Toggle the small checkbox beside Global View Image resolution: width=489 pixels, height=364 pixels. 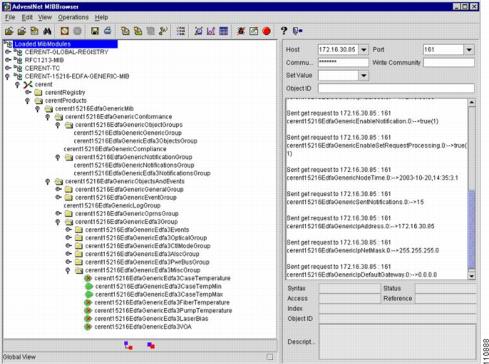point(270,357)
